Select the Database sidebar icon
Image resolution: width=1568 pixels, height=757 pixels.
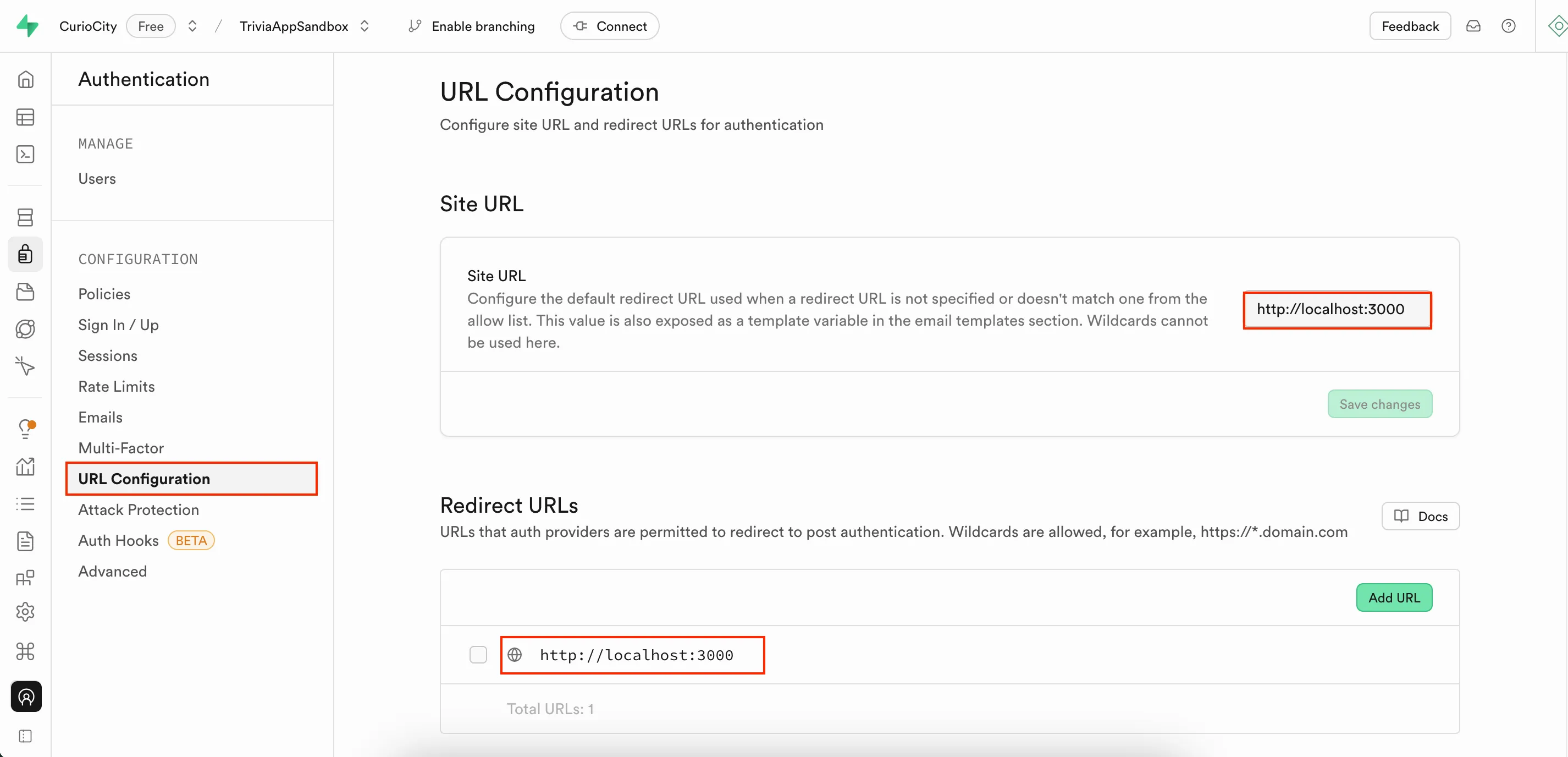25,217
